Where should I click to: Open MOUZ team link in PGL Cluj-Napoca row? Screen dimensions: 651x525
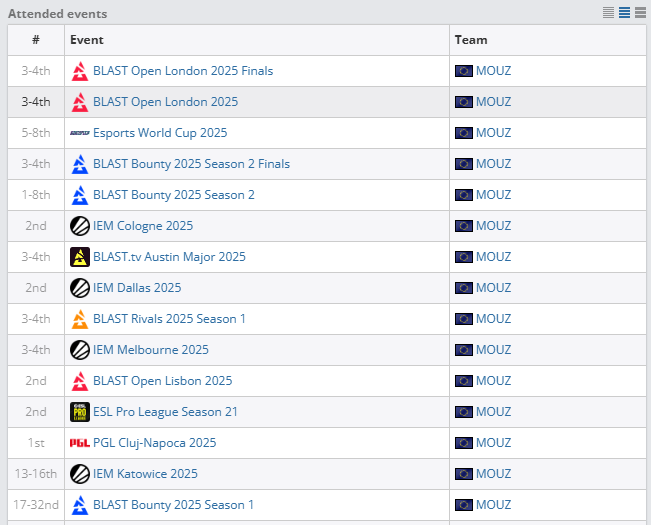[x=493, y=443]
